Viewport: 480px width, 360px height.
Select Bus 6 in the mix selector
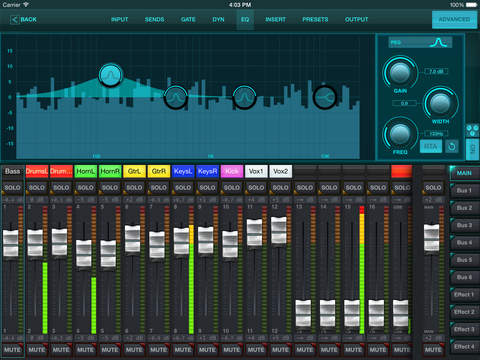(x=464, y=277)
